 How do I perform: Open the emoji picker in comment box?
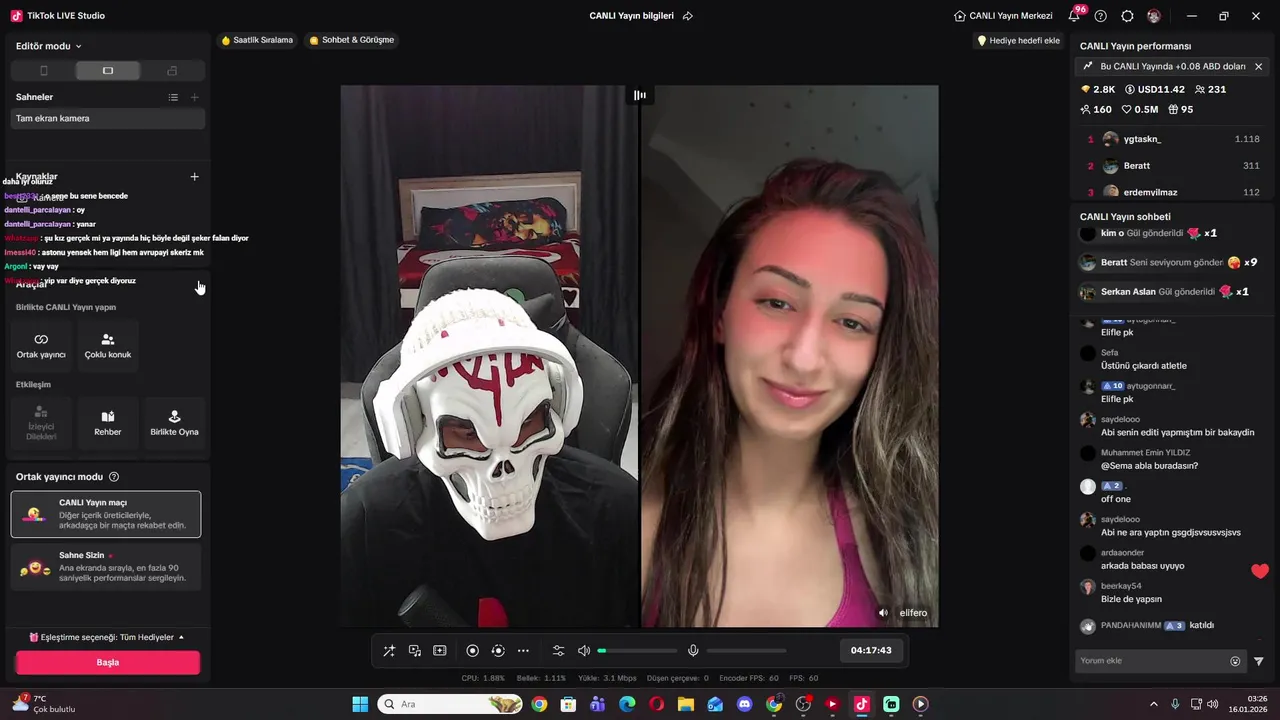1235,661
